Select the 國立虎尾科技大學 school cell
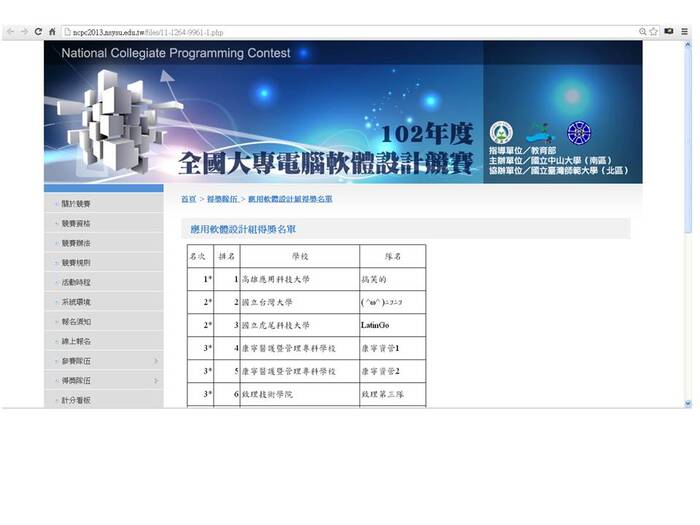The height and width of the screenshot is (525, 700). click(300, 325)
